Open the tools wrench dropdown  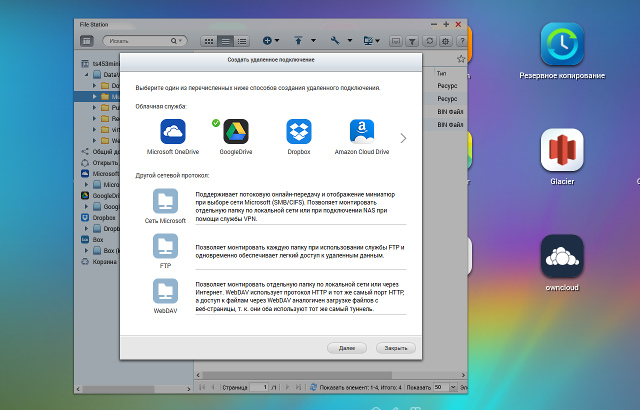[x=341, y=40]
